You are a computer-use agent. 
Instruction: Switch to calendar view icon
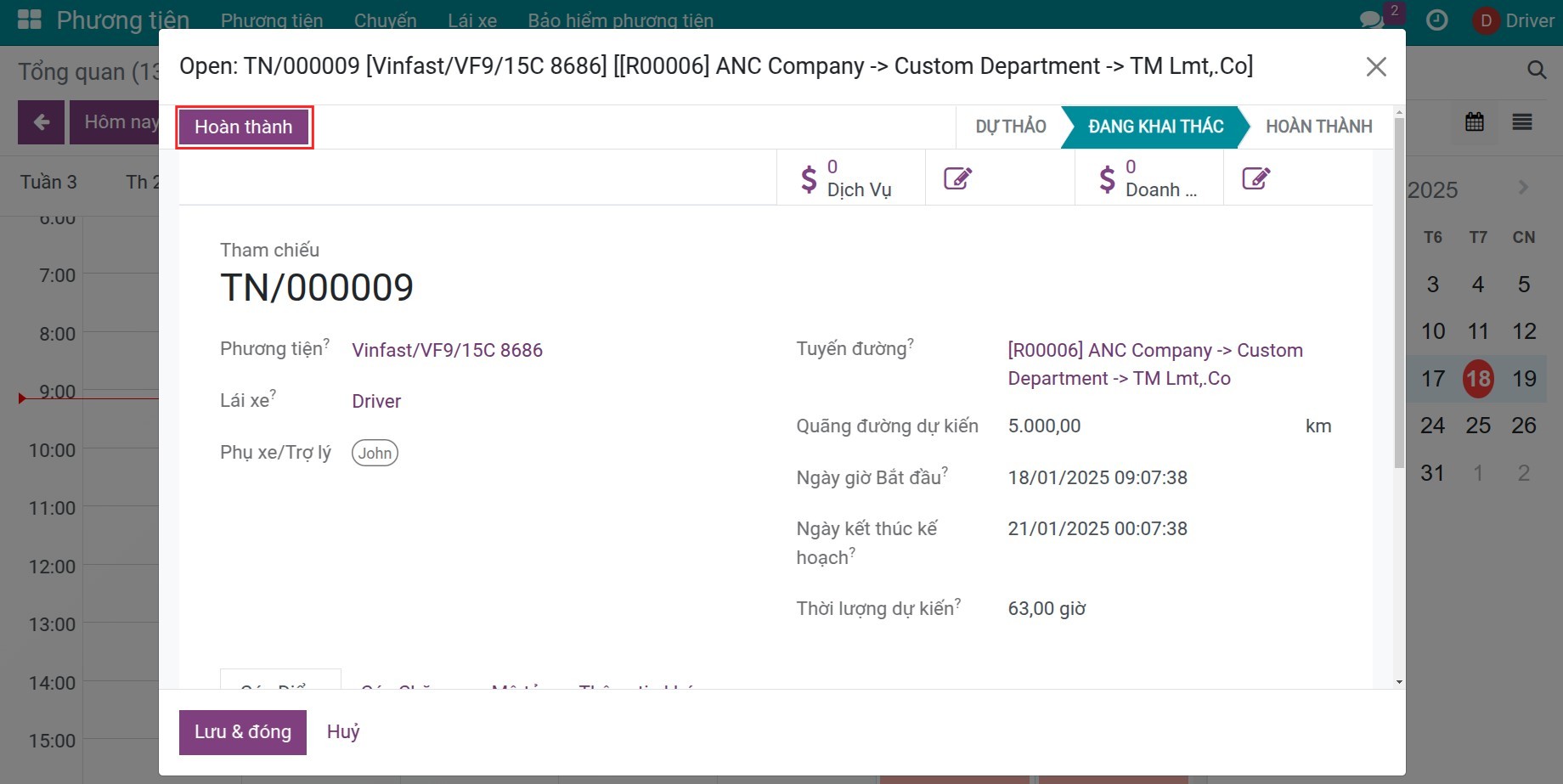pyautogui.click(x=1475, y=121)
